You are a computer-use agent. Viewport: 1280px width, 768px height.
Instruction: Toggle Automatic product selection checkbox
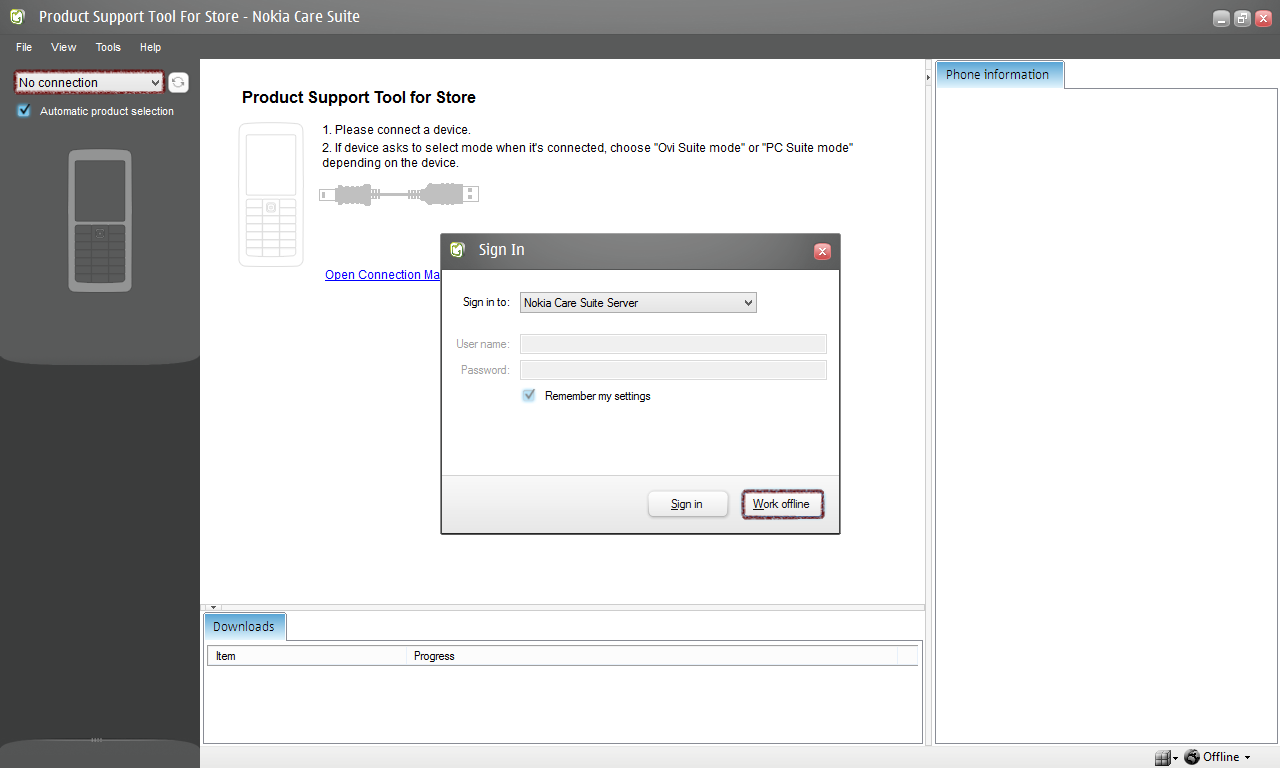(24, 111)
